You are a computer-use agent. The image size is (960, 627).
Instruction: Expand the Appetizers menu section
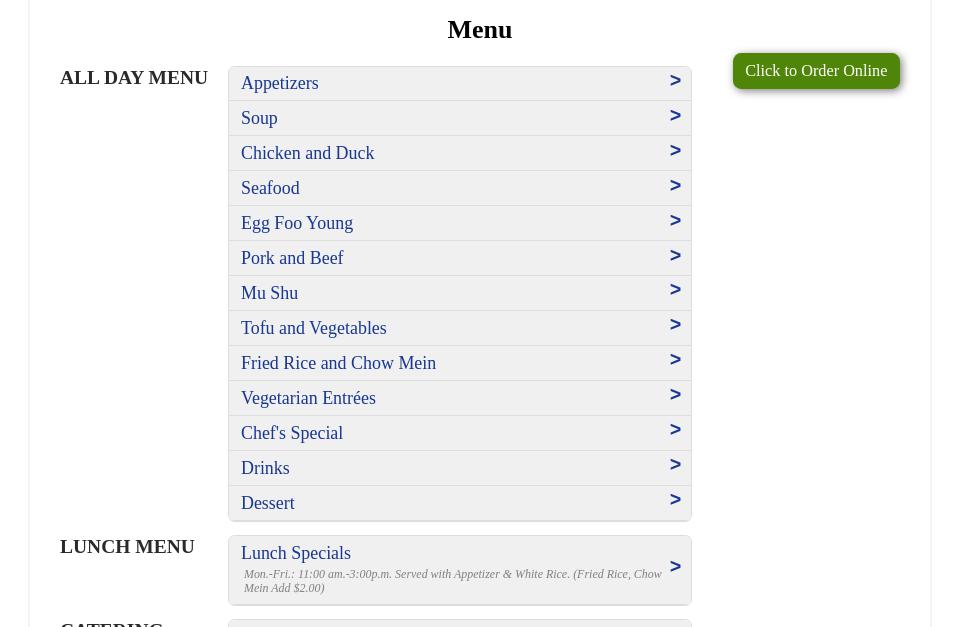tap(279, 83)
